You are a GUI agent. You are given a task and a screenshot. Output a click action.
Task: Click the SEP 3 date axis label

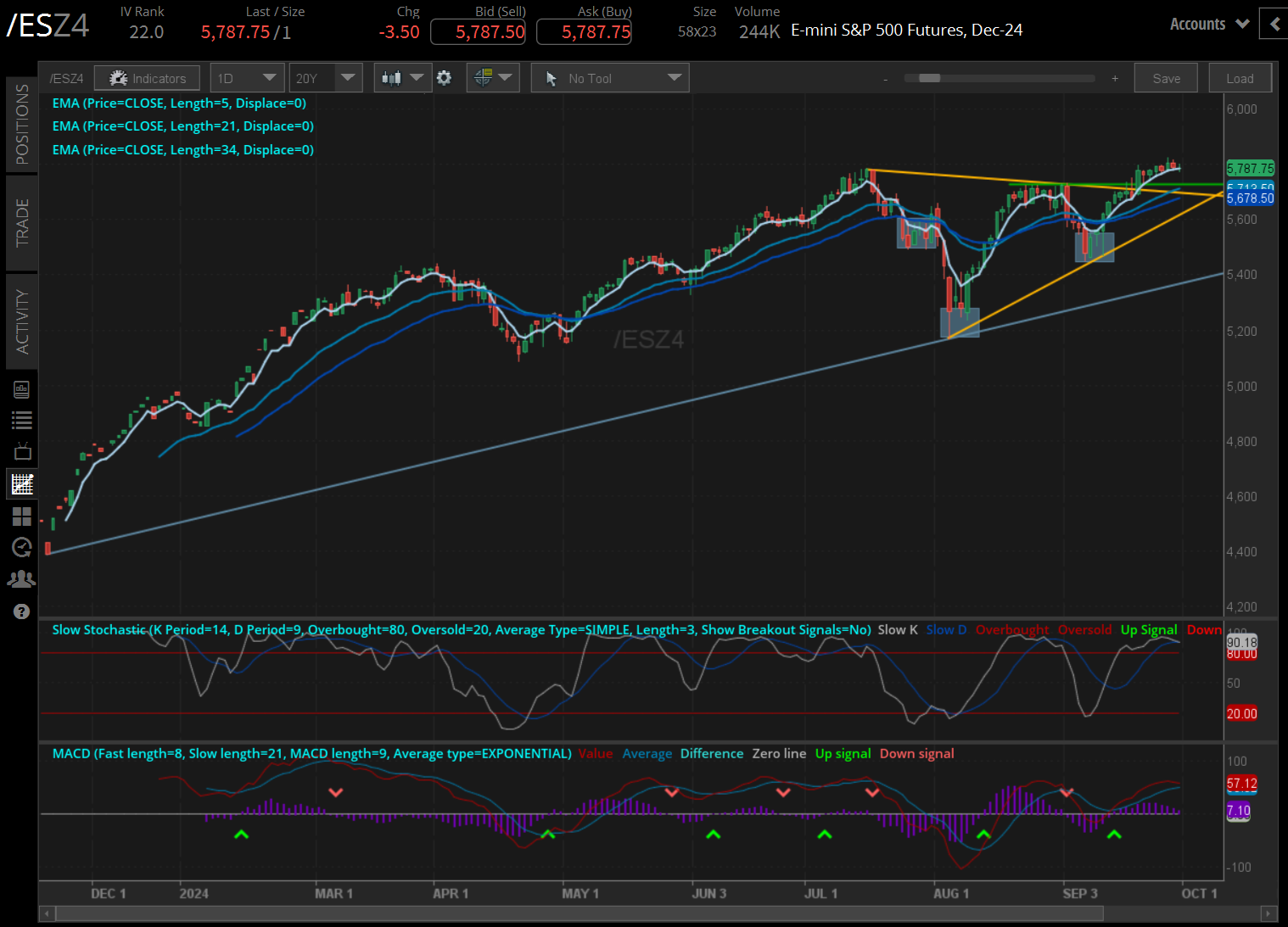pyautogui.click(x=1079, y=893)
